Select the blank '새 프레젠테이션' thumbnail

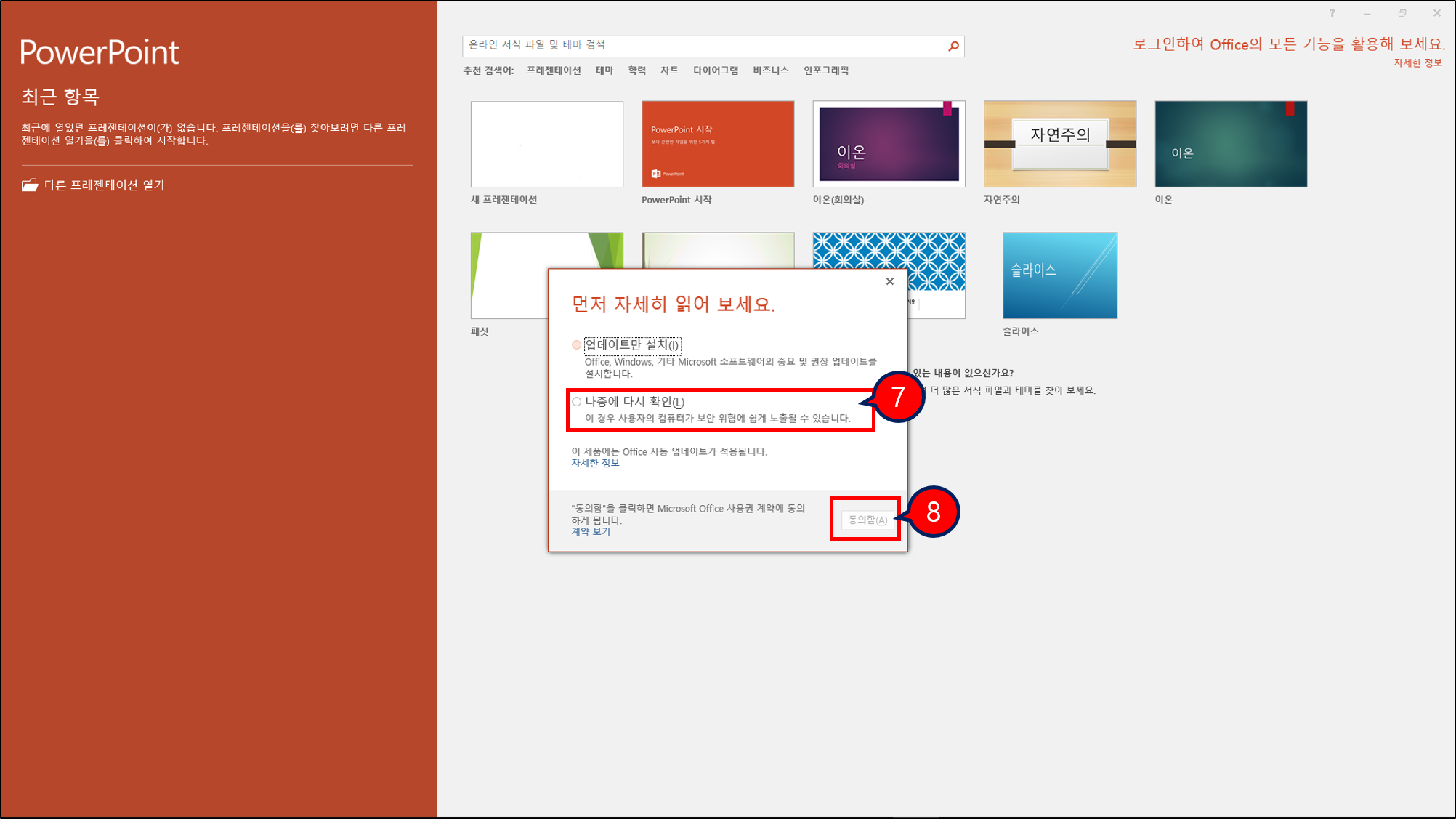546,144
